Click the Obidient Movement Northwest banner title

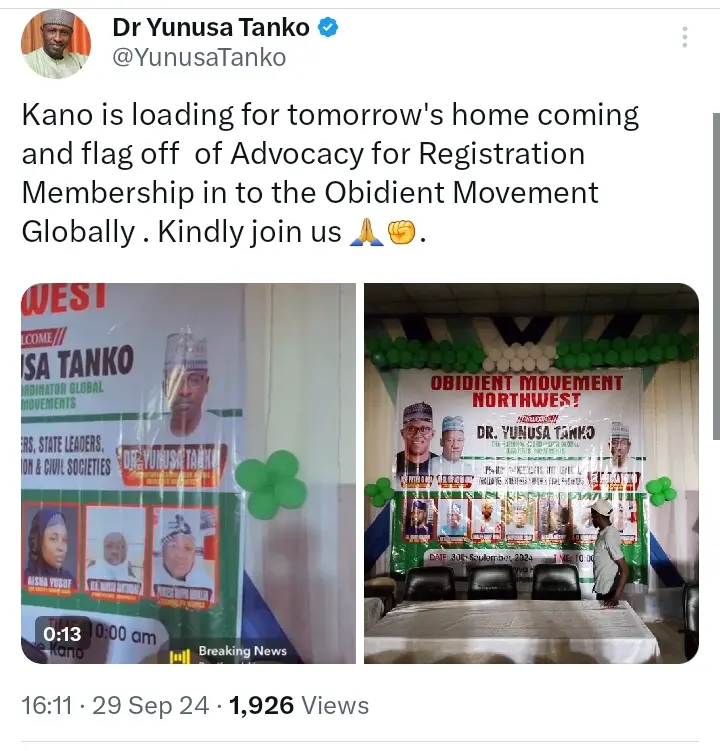click(526, 390)
